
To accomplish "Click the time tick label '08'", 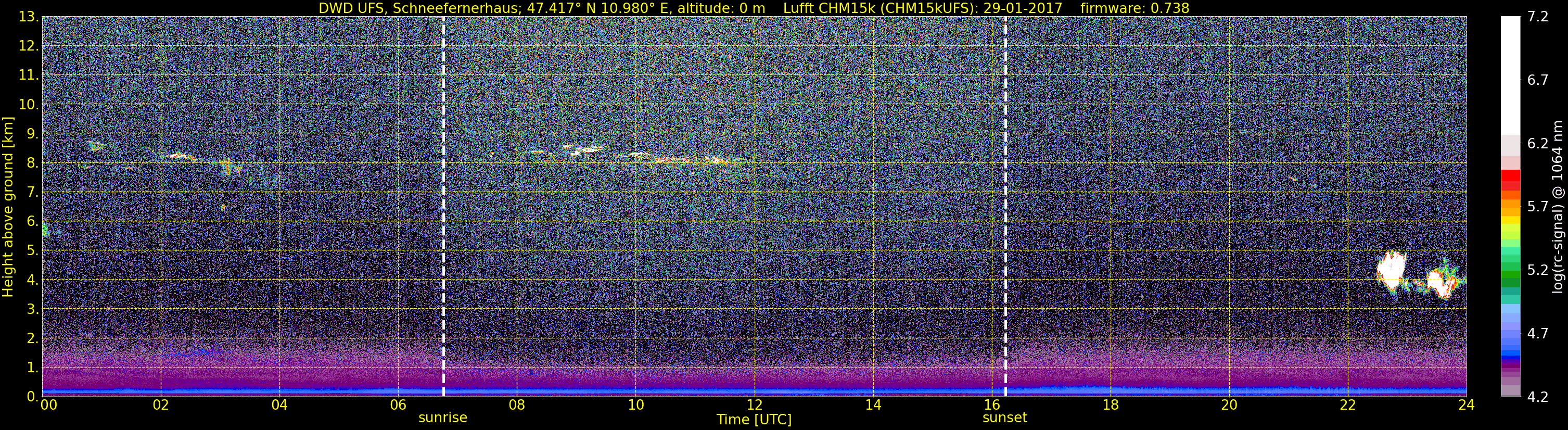I will pyautogui.click(x=517, y=405).
